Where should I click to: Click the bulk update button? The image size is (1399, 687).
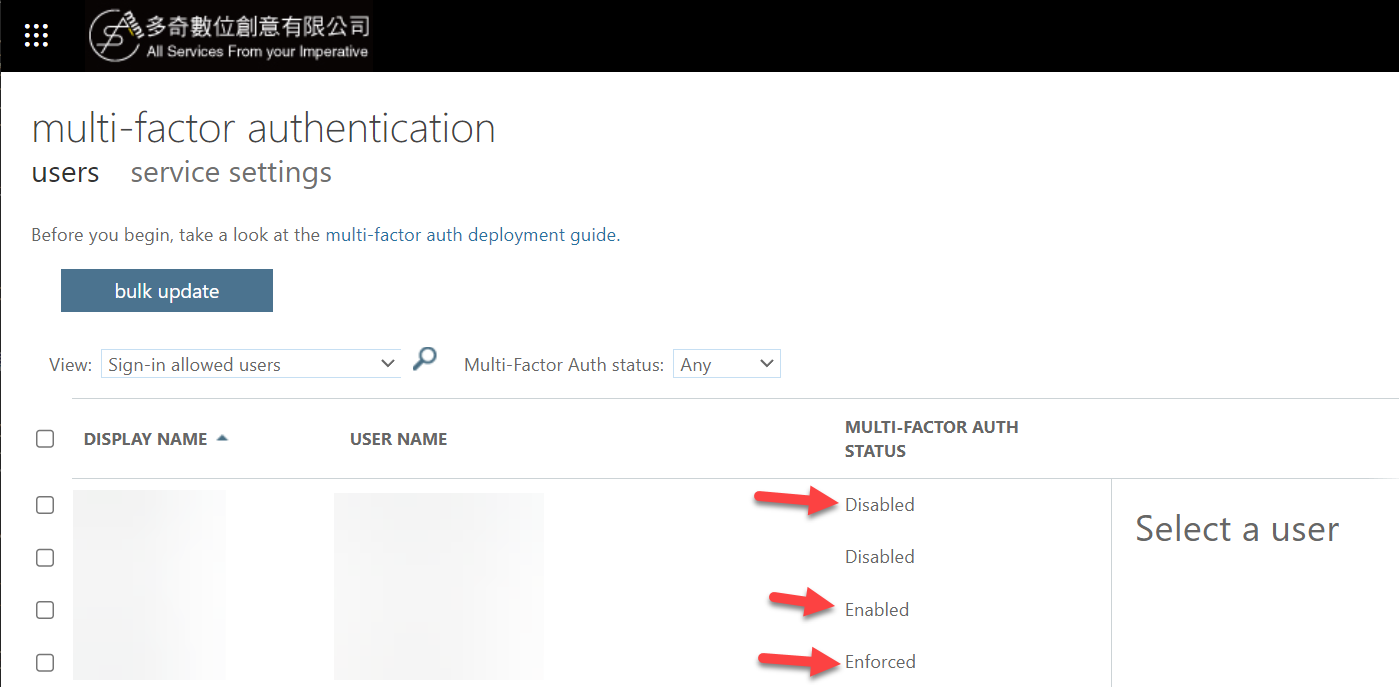tap(167, 291)
